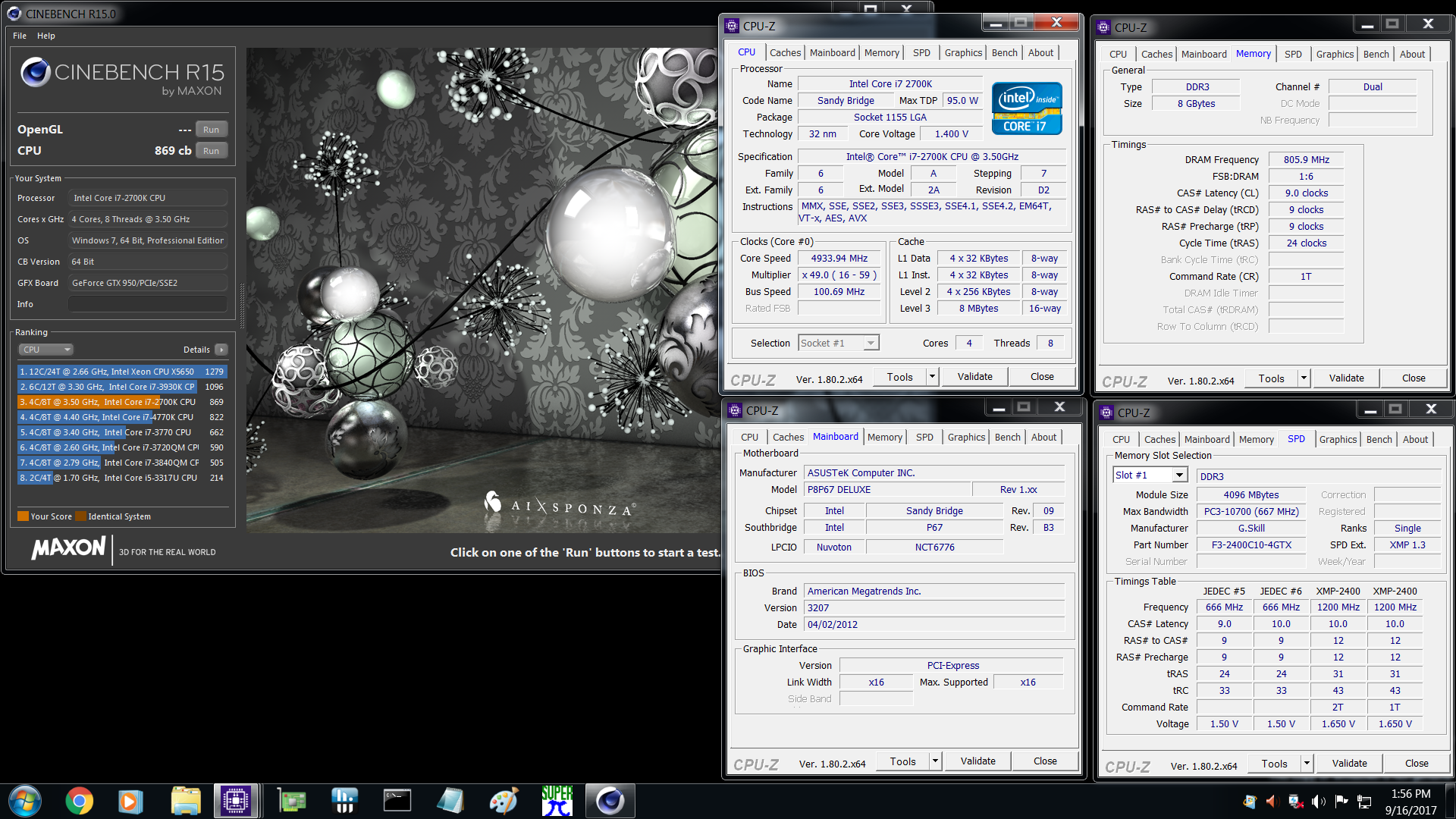The width and height of the screenshot is (1456, 819).
Task: Click the CPU-Z icon in SPD window title
Action: coord(1106,413)
